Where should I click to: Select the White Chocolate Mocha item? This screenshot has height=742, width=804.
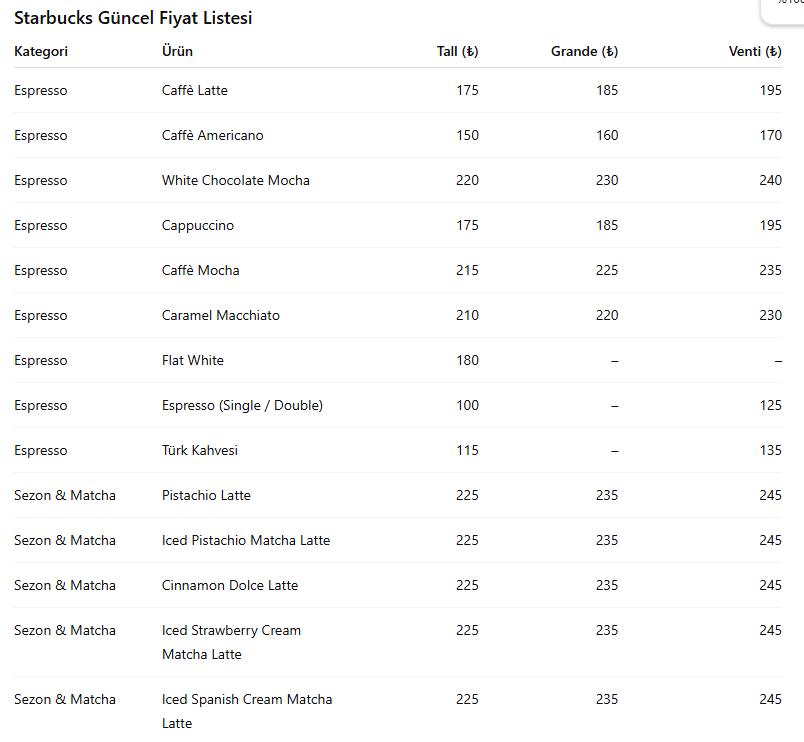pos(236,181)
